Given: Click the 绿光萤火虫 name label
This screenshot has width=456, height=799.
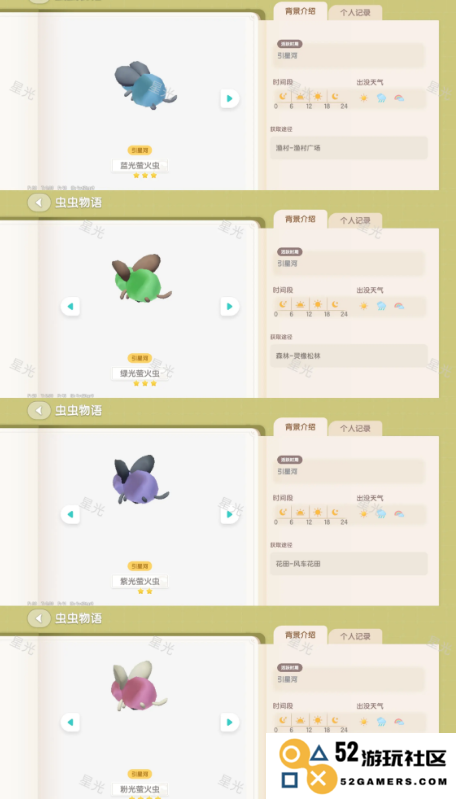Looking at the screenshot, I should (x=140, y=373).
